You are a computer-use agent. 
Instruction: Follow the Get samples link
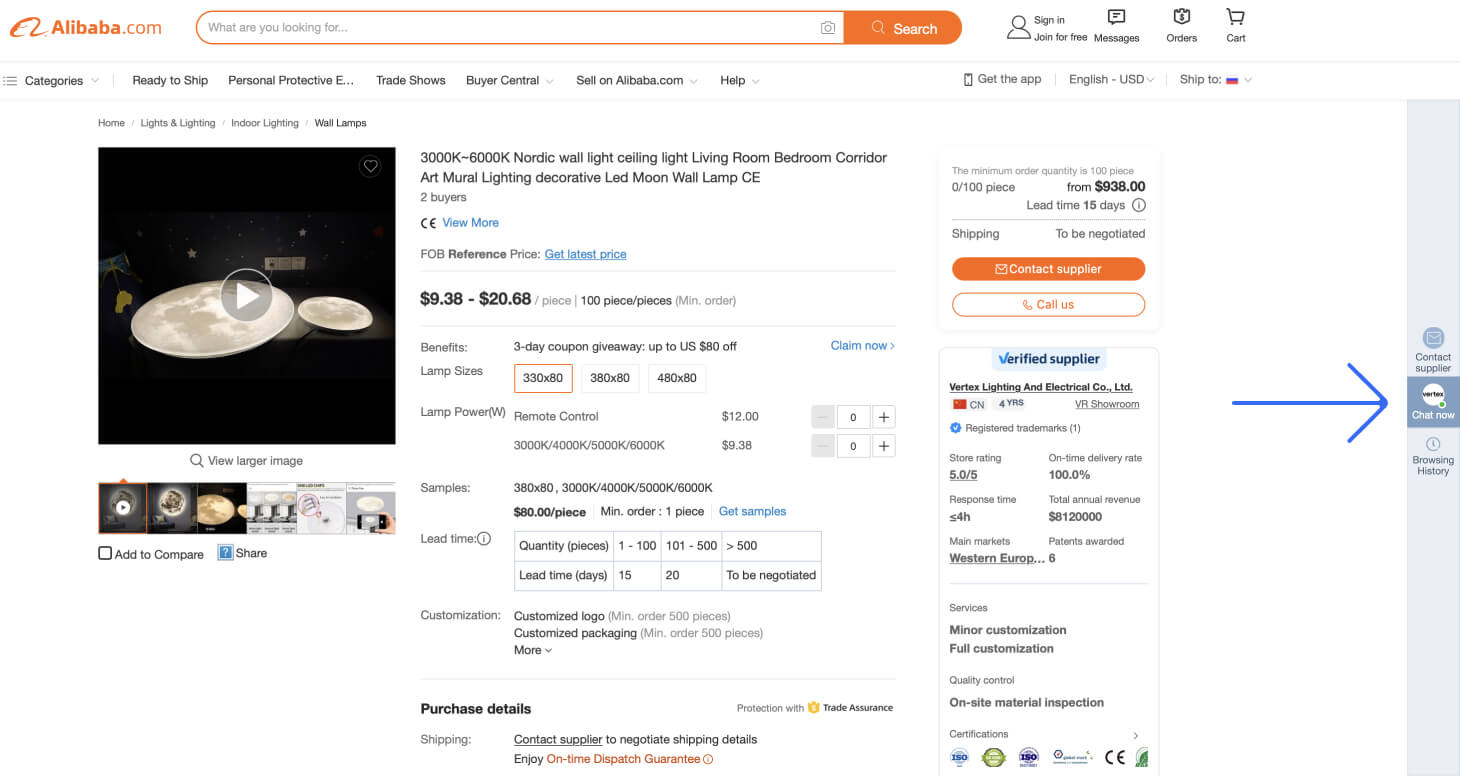pyautogui.click(x=752, y=511)
